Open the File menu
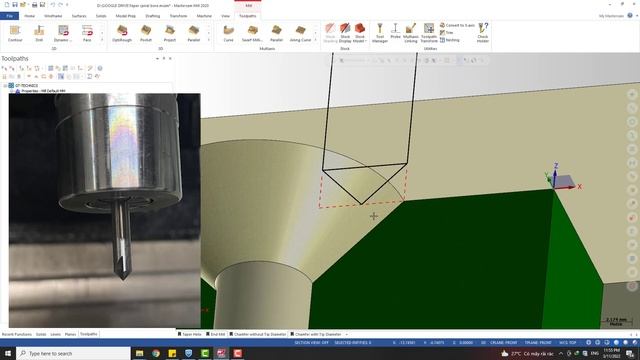The height and width of the screenshot is (360, 640). (9, 16)
